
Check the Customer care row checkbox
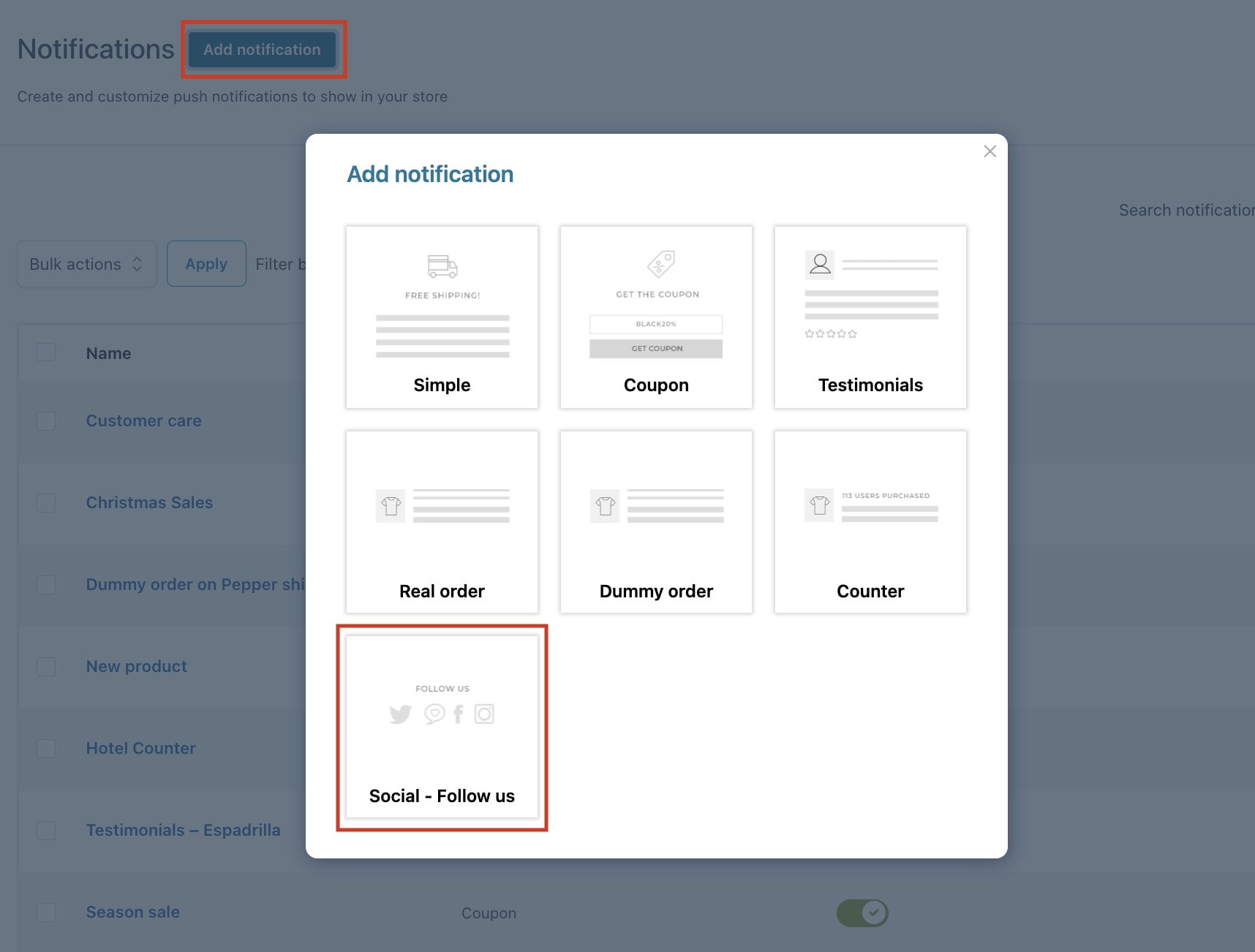pos(46,420)
